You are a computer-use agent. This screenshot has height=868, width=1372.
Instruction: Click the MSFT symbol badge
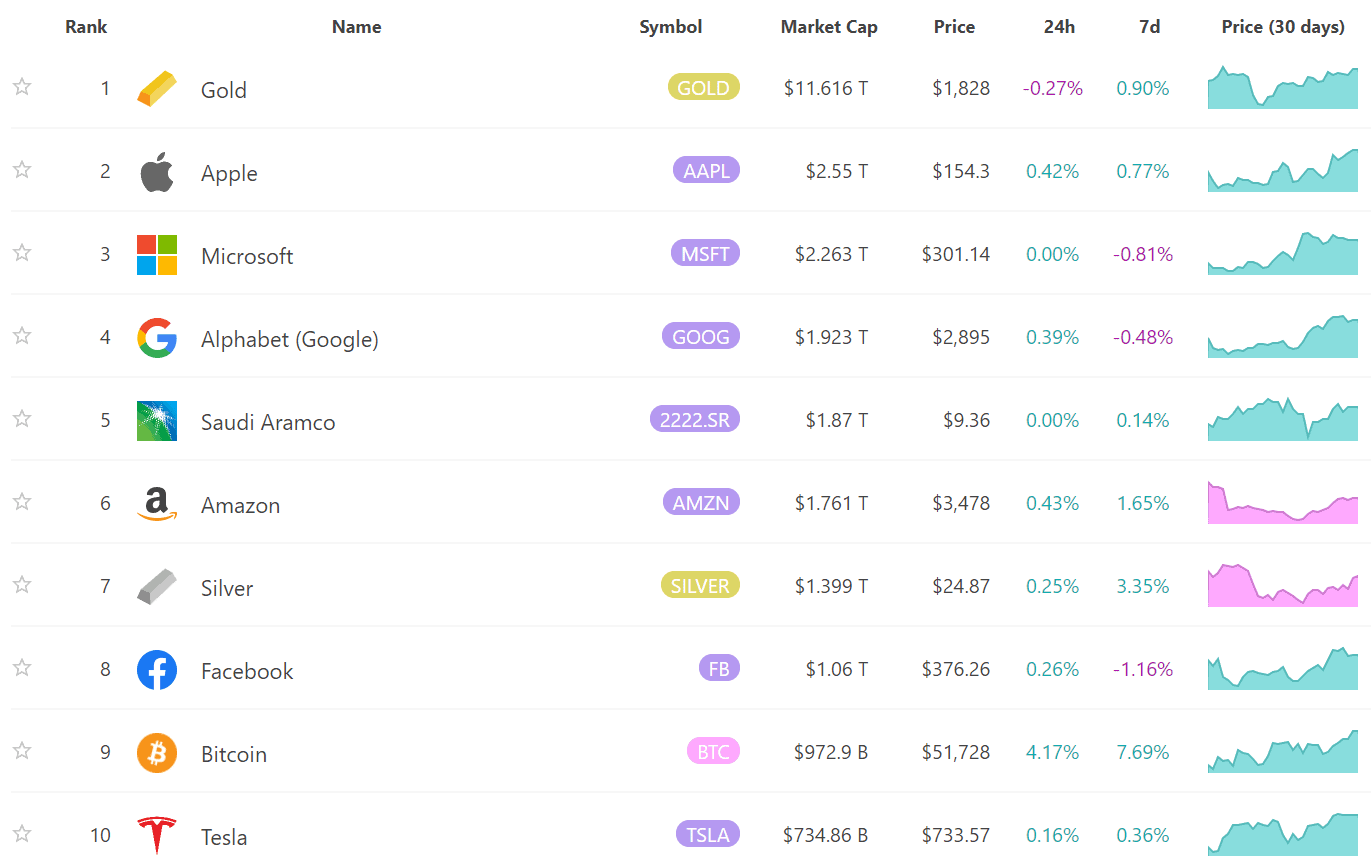(x=705, y=254)
